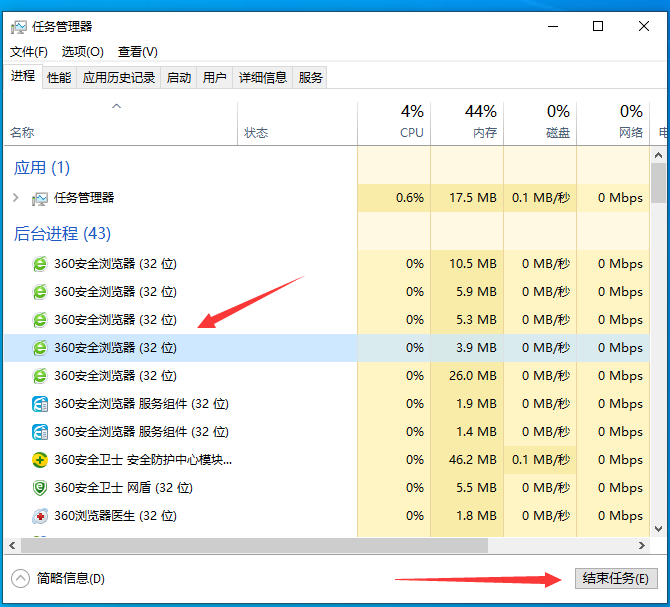This screenshot has height=607, width=670.
Task: Click horizontal scrollbar left arrow
Action: pos(12,545)
